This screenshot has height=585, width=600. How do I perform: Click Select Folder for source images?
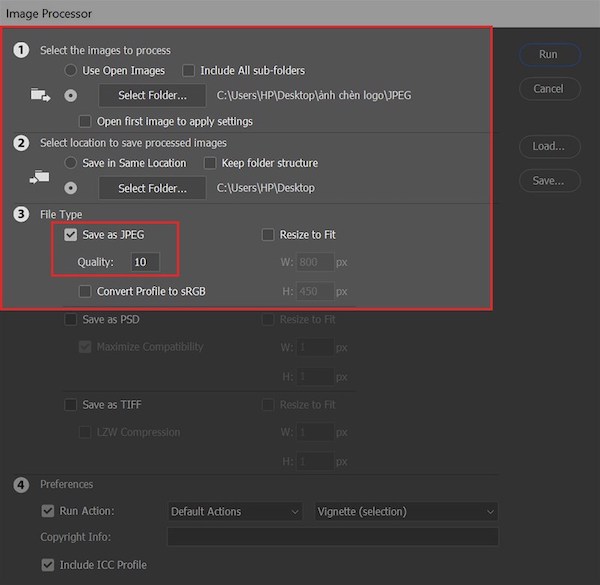(152, 96)
